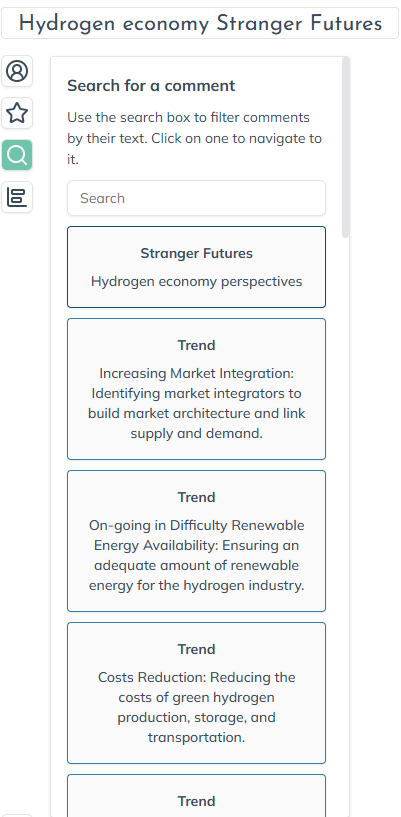
Task: Click into the Search input box
Action: coord(196,198)
